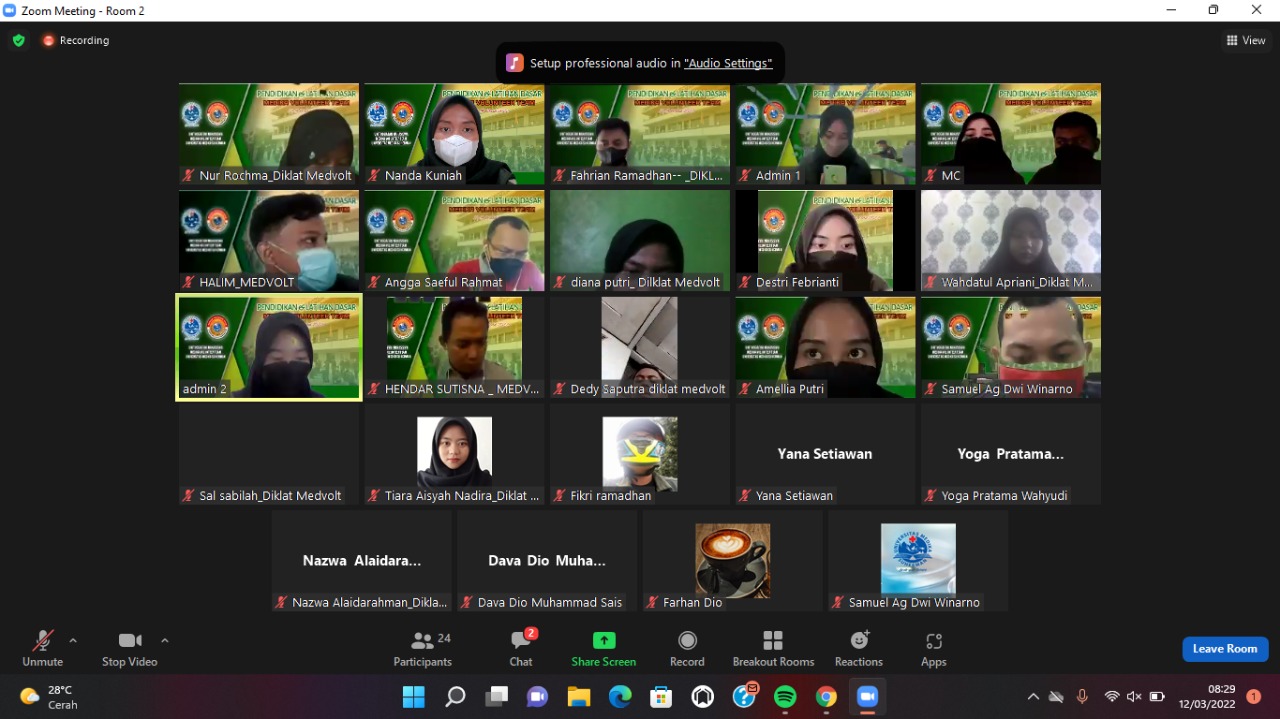Unmute the microphone

pos(42,648)
